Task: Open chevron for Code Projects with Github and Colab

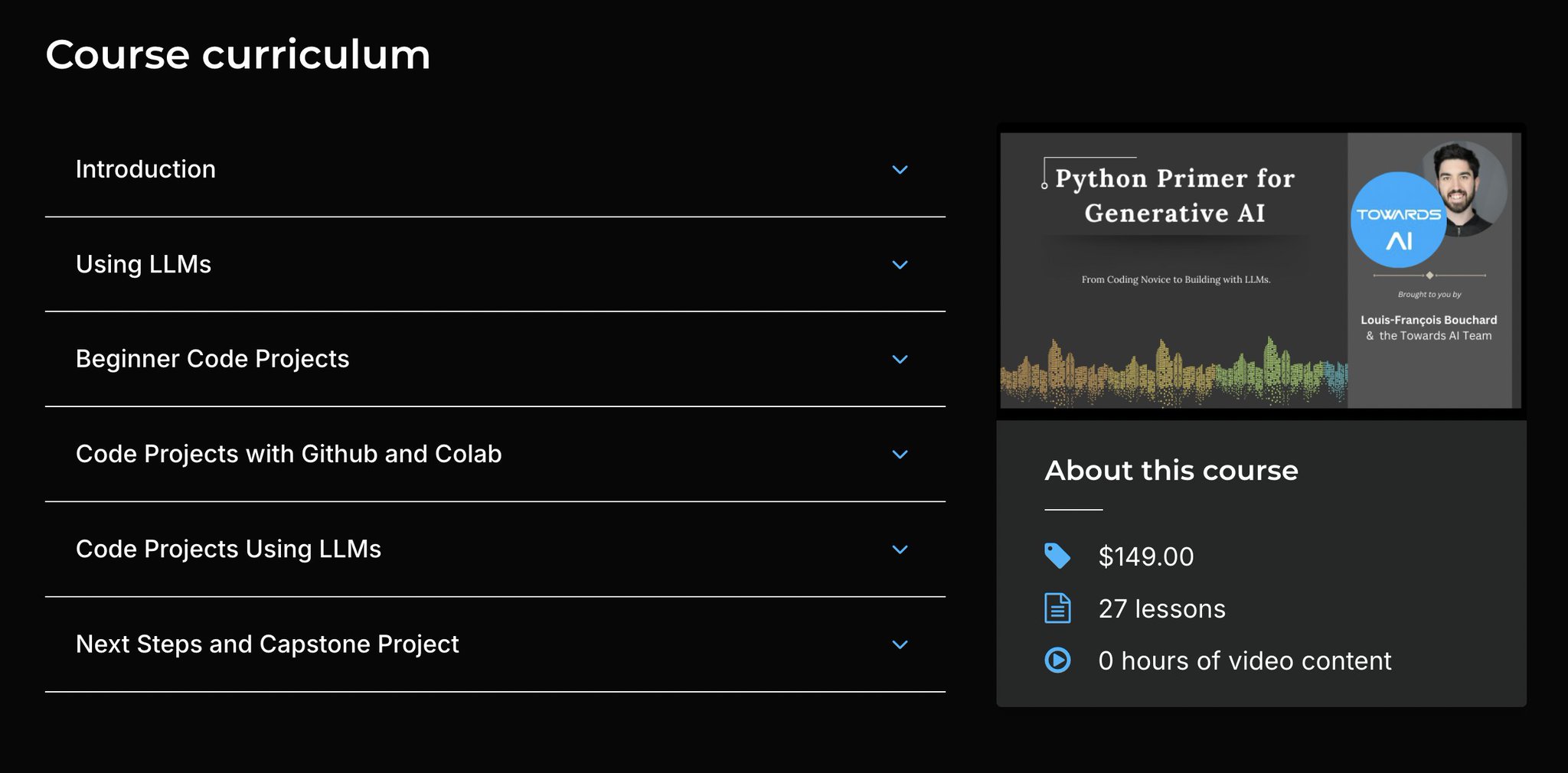Action: (900, 455)
